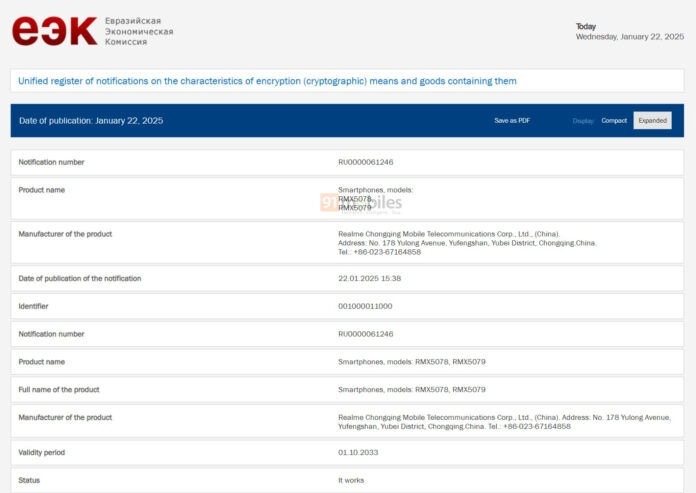
Task: Click the Identifier value 001000011000
Action: click(x=365, y=306)
